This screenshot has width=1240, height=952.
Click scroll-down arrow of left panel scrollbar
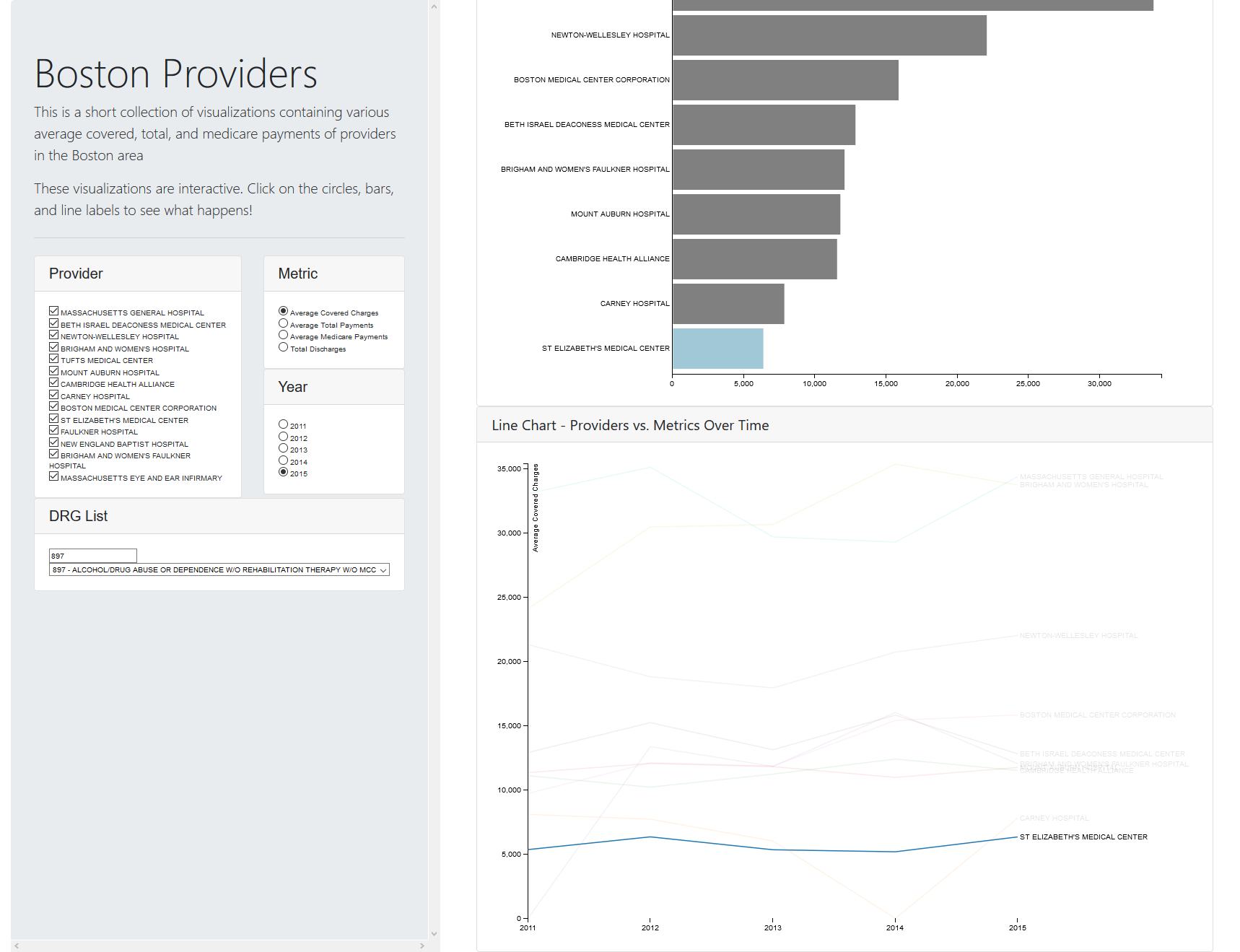tap(434, 933)
